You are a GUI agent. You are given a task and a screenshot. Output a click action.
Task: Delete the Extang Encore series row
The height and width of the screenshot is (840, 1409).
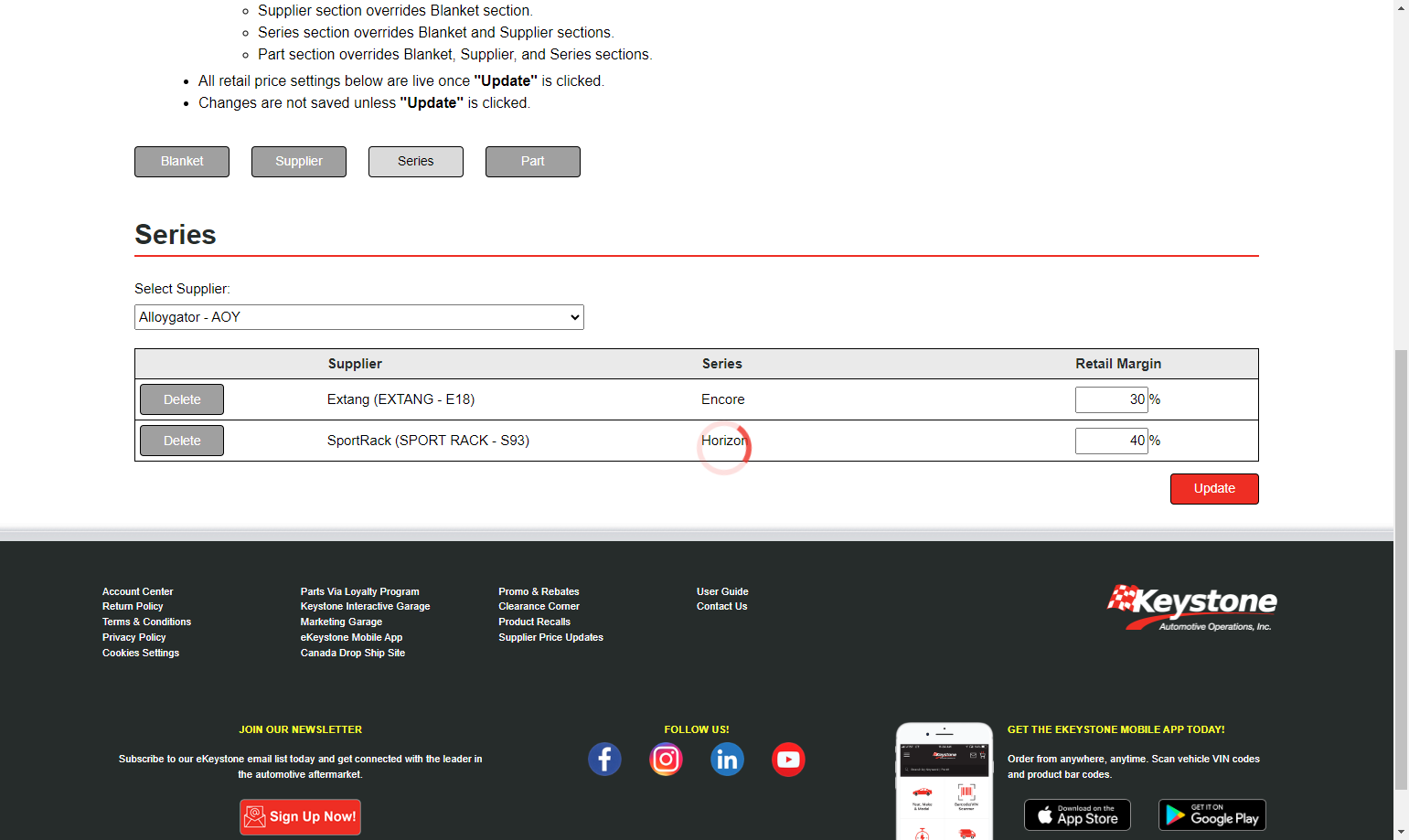point(182,399)
